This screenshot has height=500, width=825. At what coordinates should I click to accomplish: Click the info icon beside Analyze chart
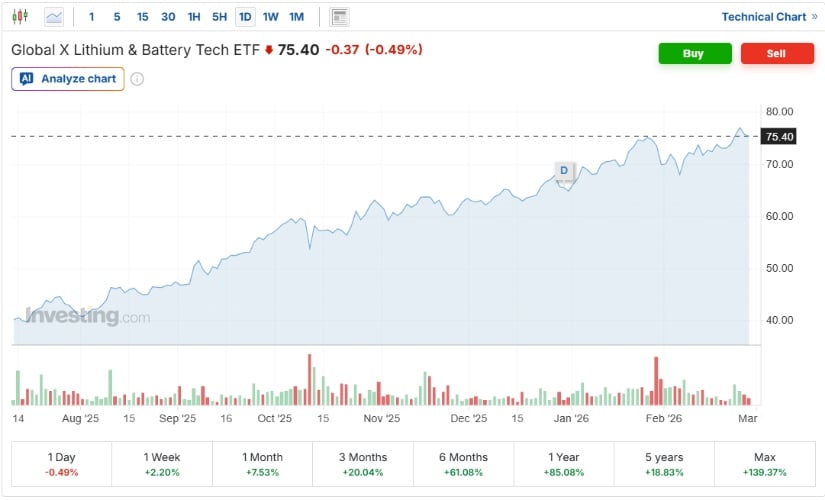[x=137, y=79]
